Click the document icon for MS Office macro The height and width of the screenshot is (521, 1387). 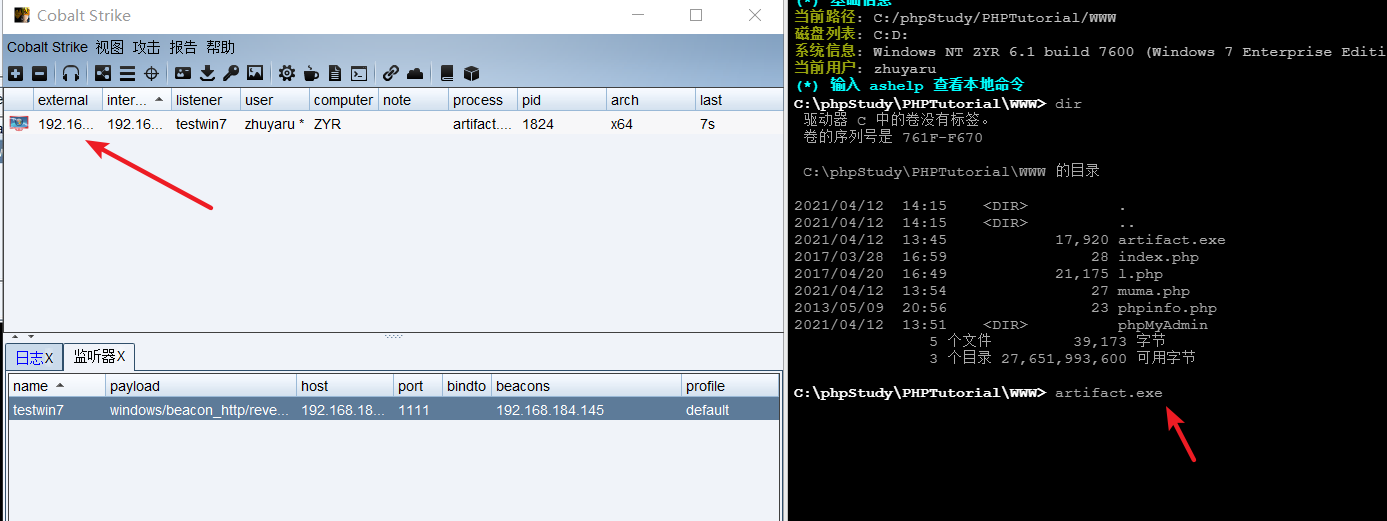click(335, 73)
